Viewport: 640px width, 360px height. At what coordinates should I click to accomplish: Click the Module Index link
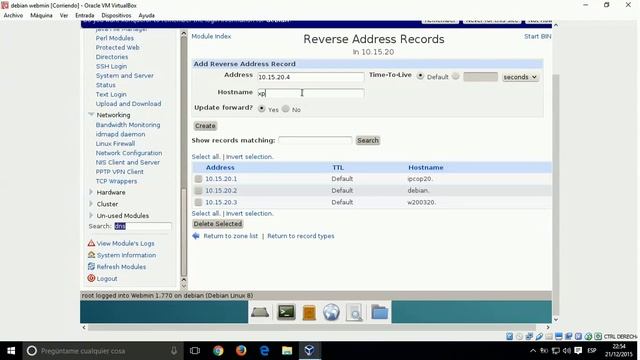click(x=211, y=36)
